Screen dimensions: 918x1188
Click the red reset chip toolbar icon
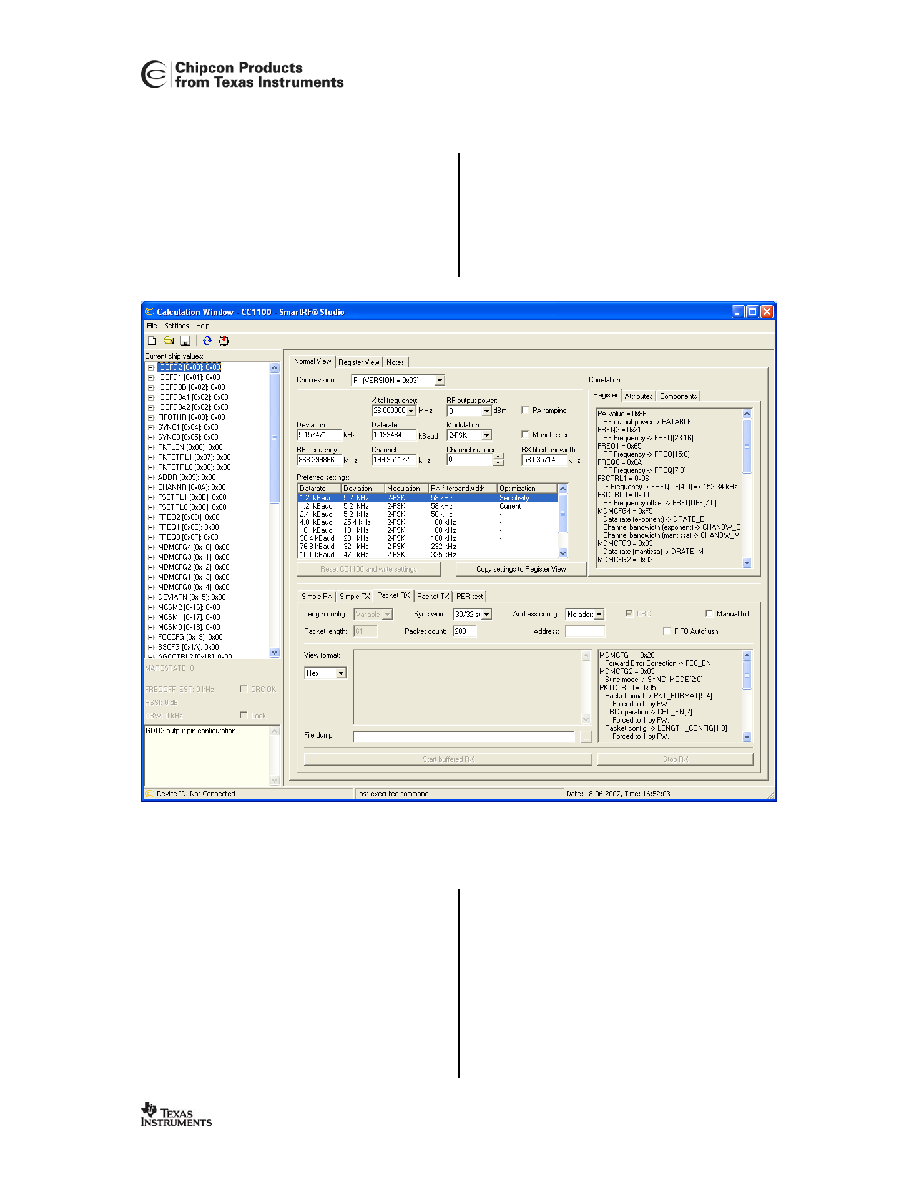tap(223, 341)
